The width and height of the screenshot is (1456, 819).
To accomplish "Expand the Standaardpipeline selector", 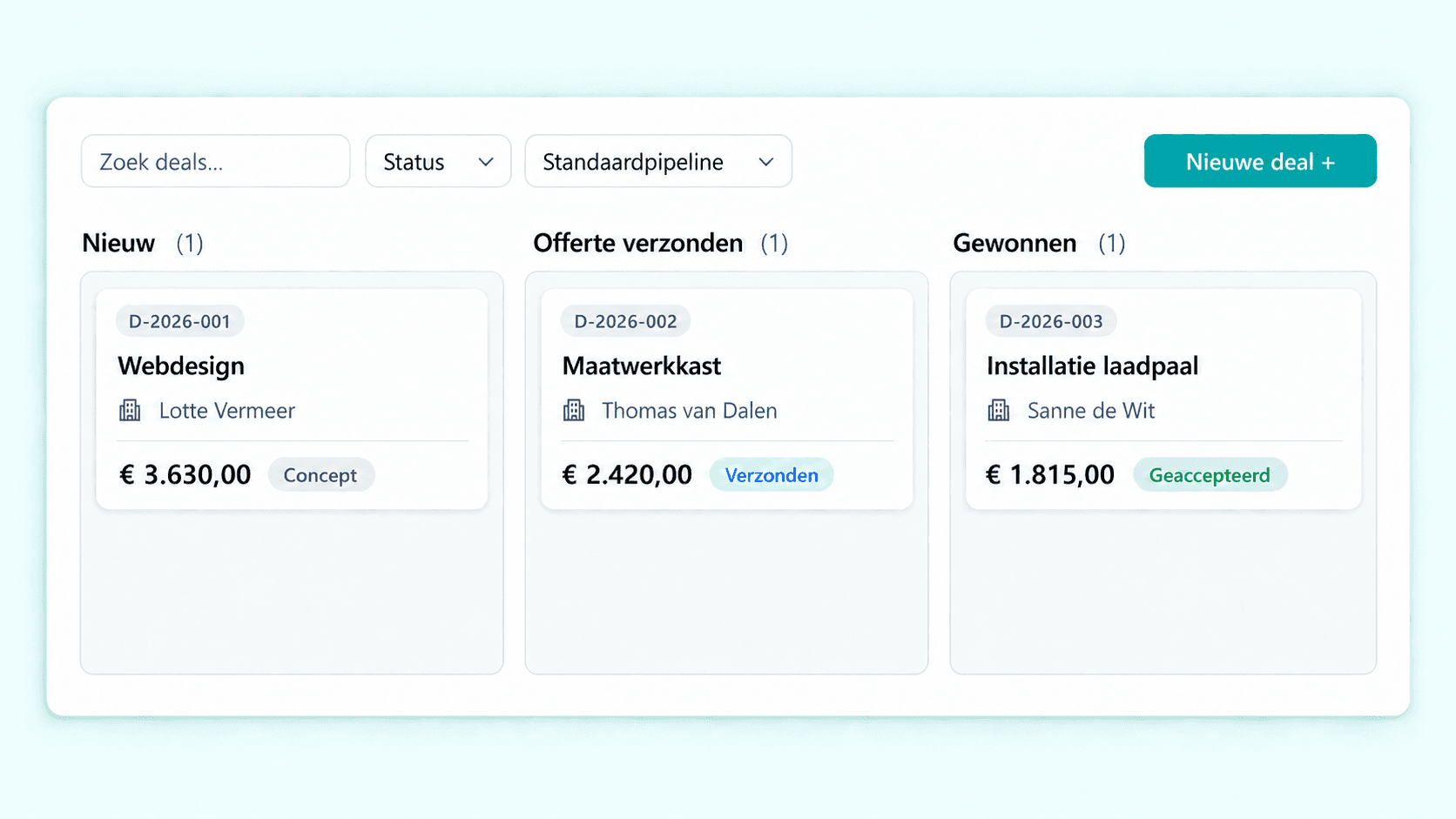I will [x=658, y=161].
